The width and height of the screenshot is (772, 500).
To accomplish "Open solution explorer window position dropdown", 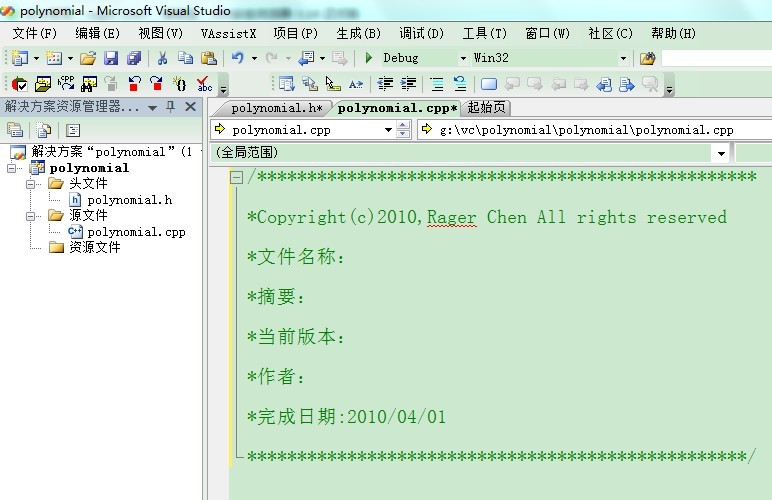I will point(152,107).
